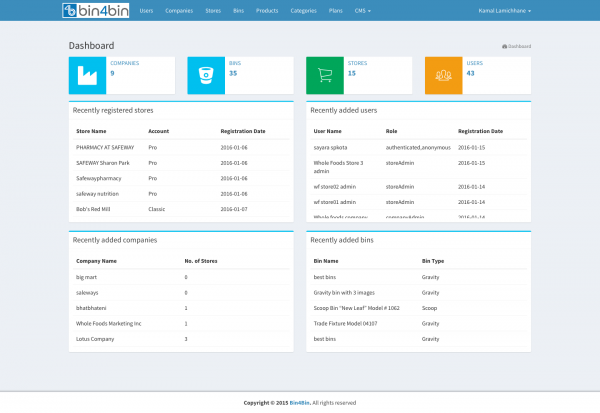Click the Bin4Bin footer link
This screenshot has width=600, height=413.
tap(298, 403)
